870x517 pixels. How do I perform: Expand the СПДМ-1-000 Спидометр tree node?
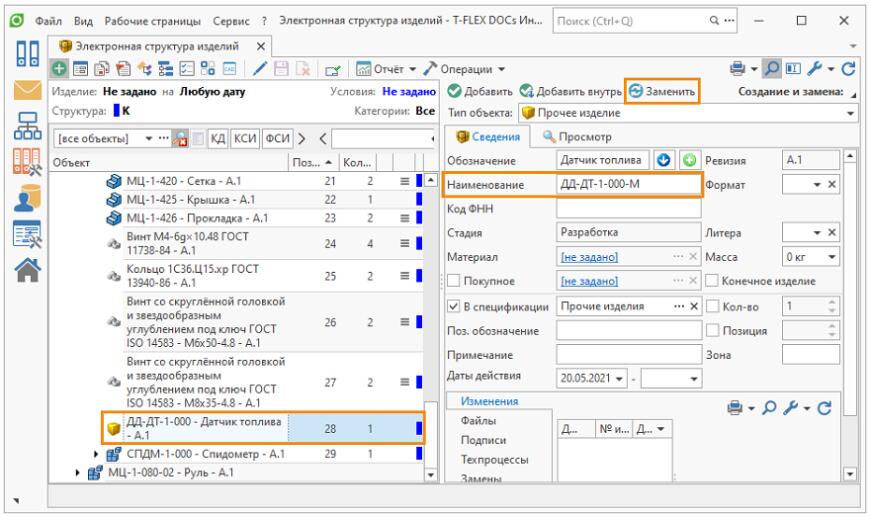click(x=97, y=454)
